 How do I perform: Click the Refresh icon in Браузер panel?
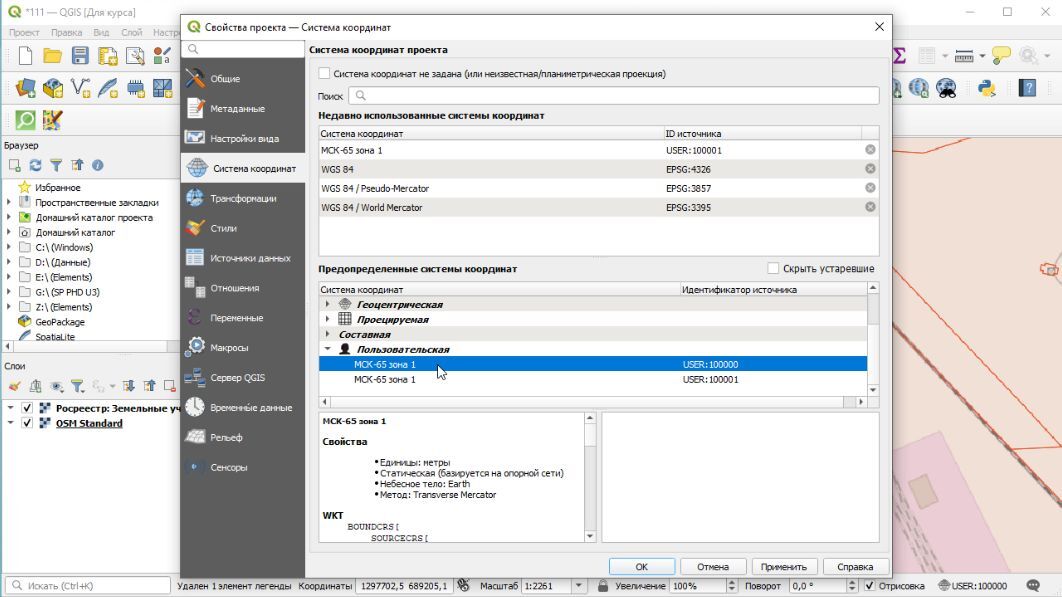35,165
